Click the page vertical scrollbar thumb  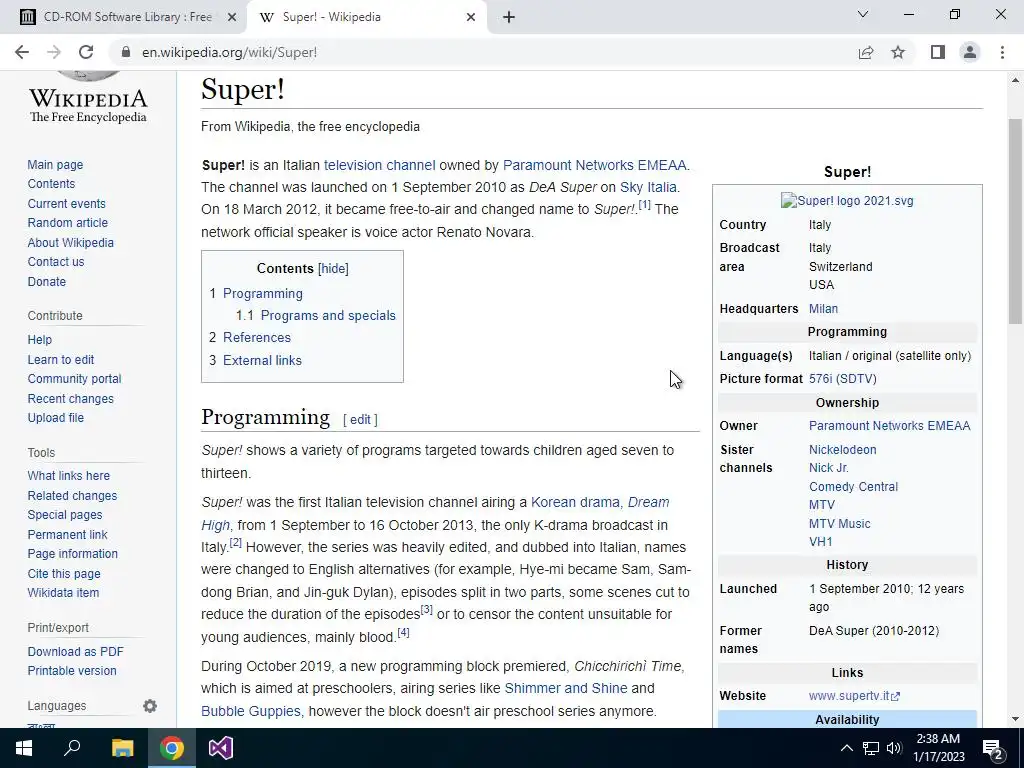coord(1015,221)
